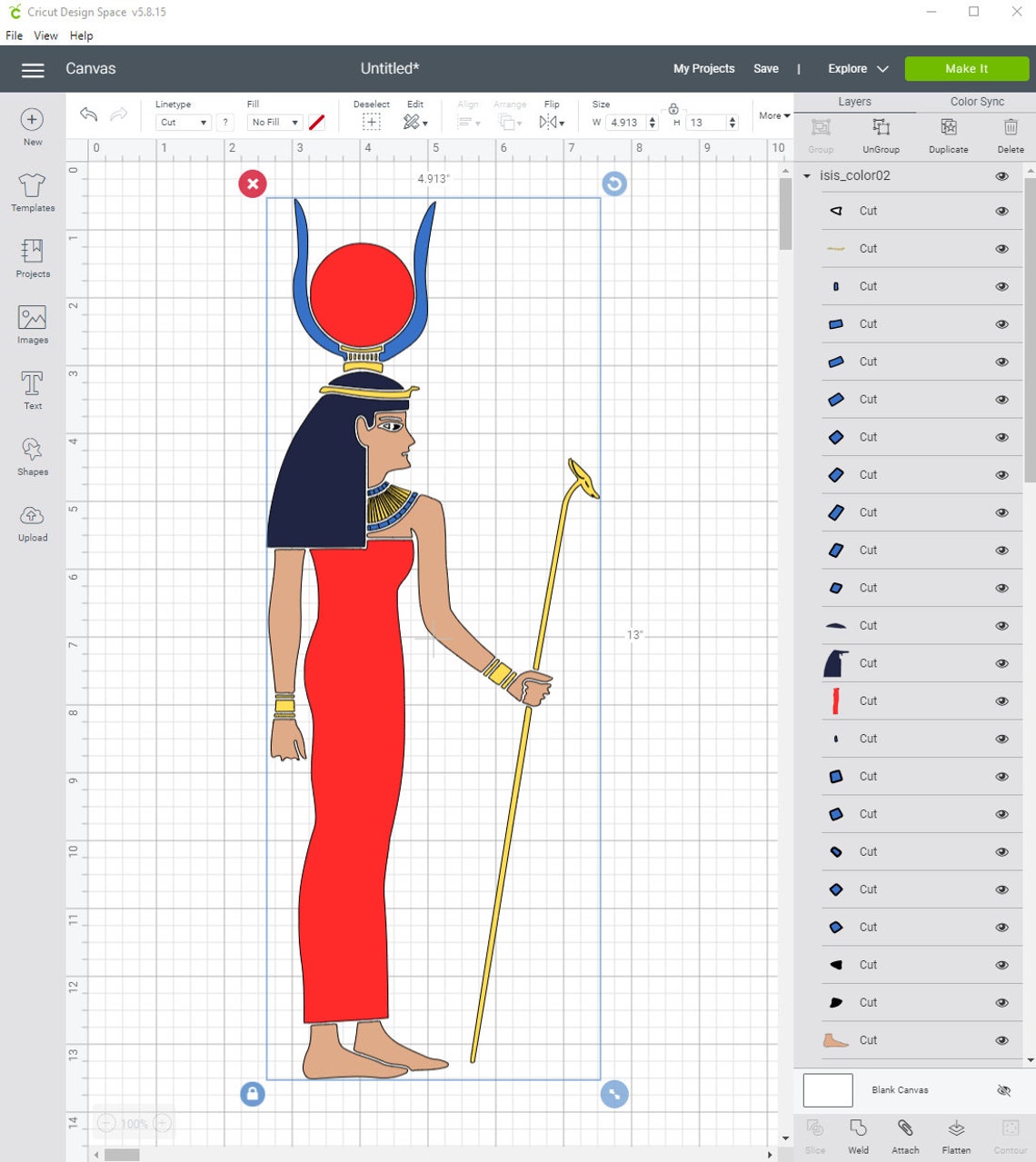The image size is (1036, 1162).
Task: Select the Weld tool at the bottom
Action: click(x=858, y=1134)
